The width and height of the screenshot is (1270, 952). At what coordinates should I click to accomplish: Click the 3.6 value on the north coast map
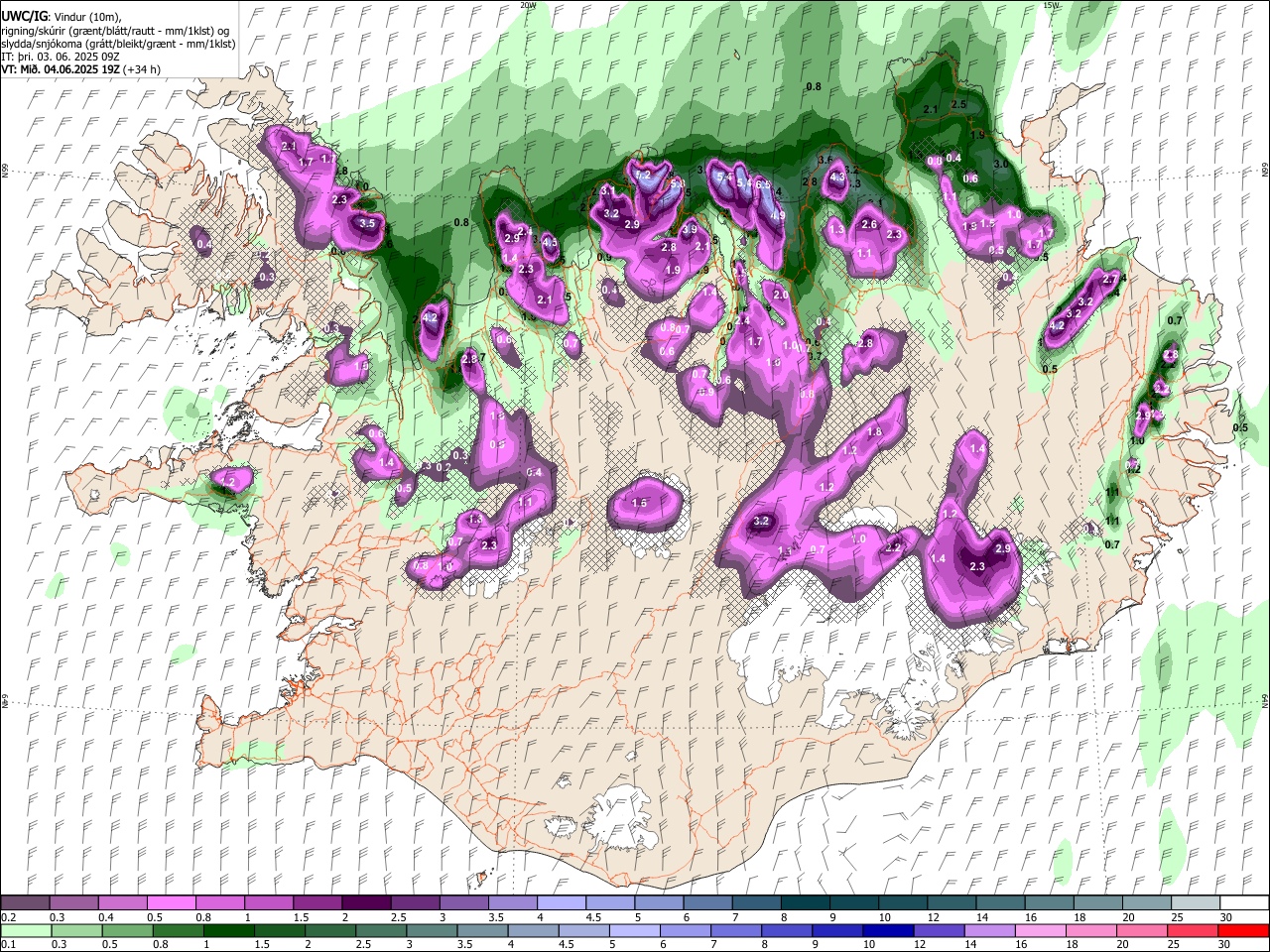(825, 160)
